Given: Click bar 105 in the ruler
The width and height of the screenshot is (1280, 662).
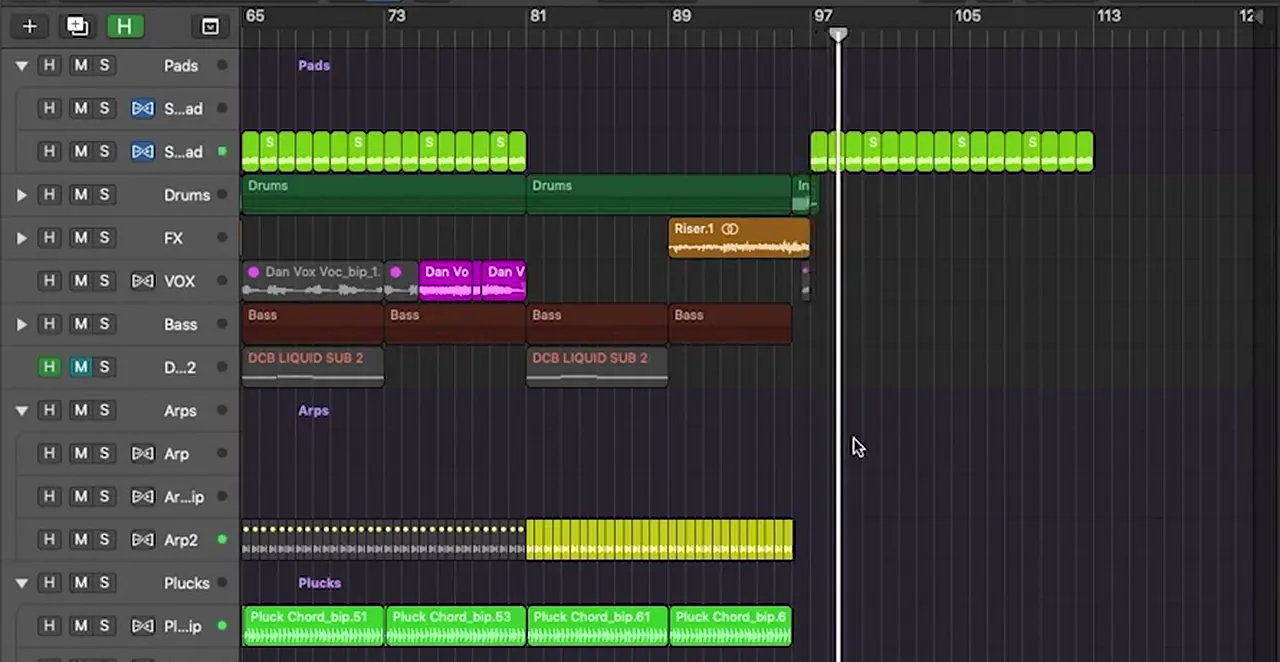Looking at the screenshot, I should (967, 16).
